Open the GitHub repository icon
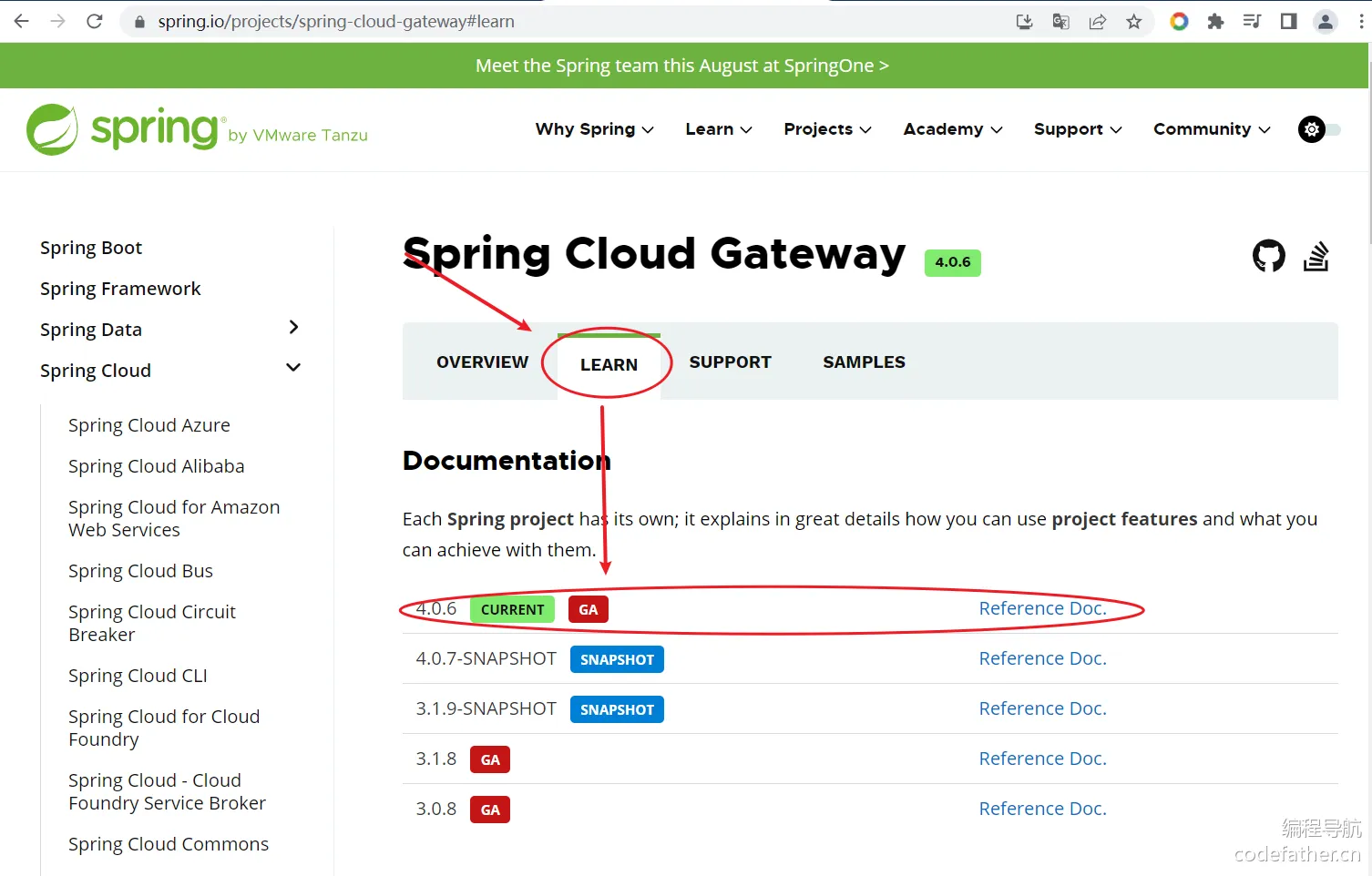The image size is (1372, 876). coord(1269,256)
